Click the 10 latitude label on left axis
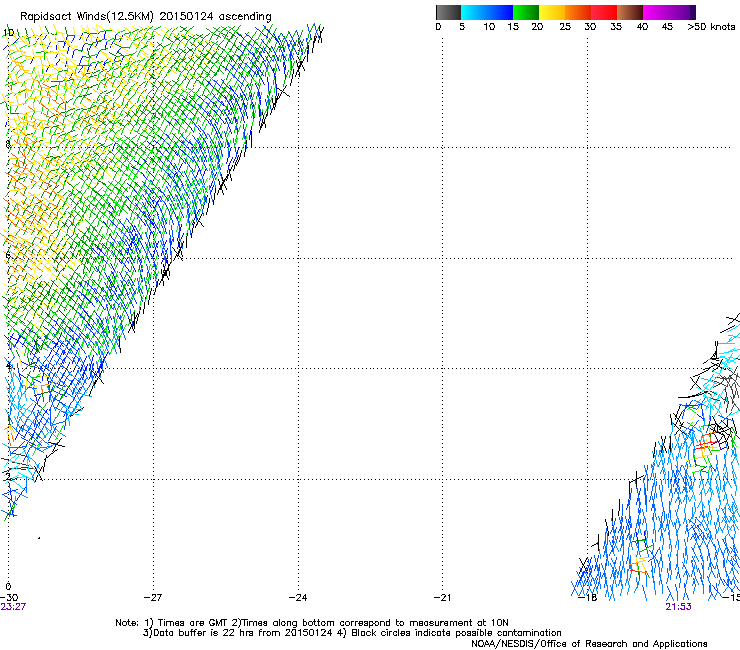 (8, 33)
